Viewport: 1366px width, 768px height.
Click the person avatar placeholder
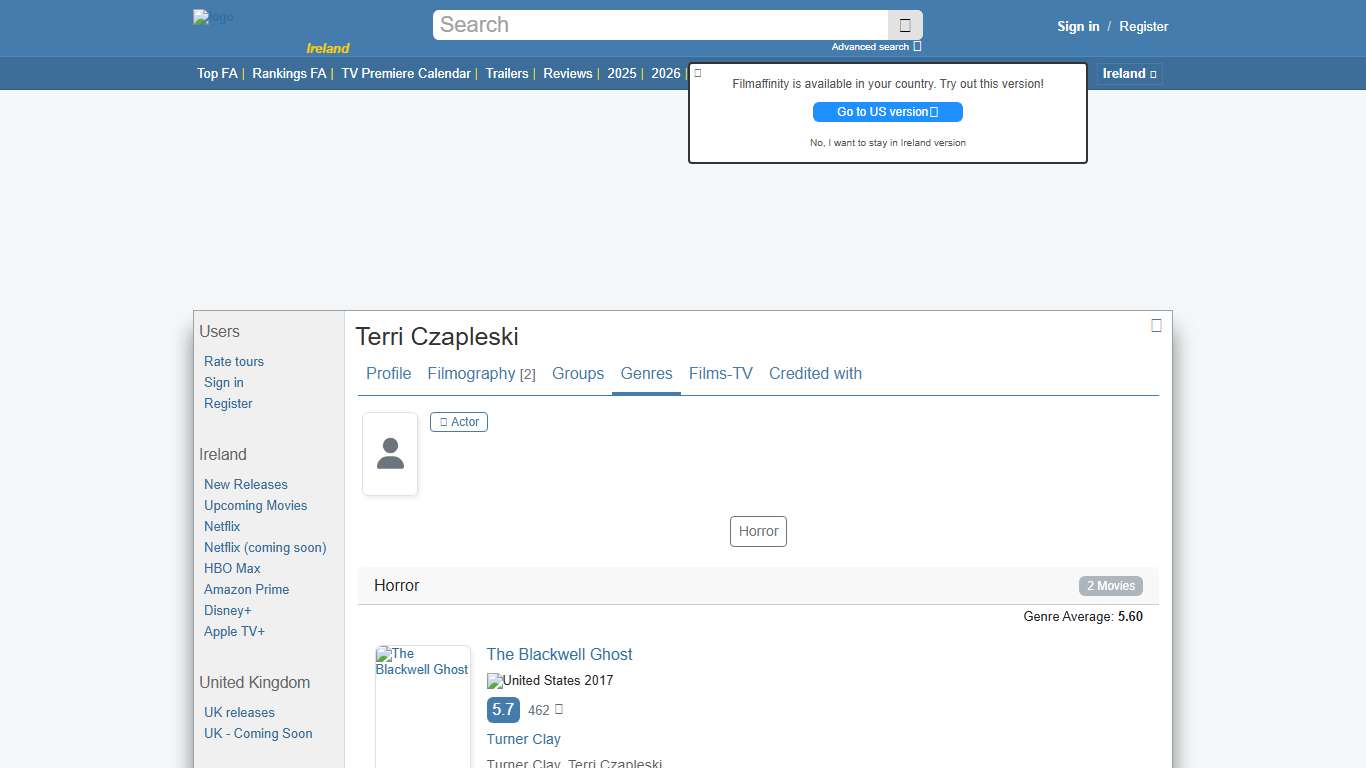tap(390, 454)
